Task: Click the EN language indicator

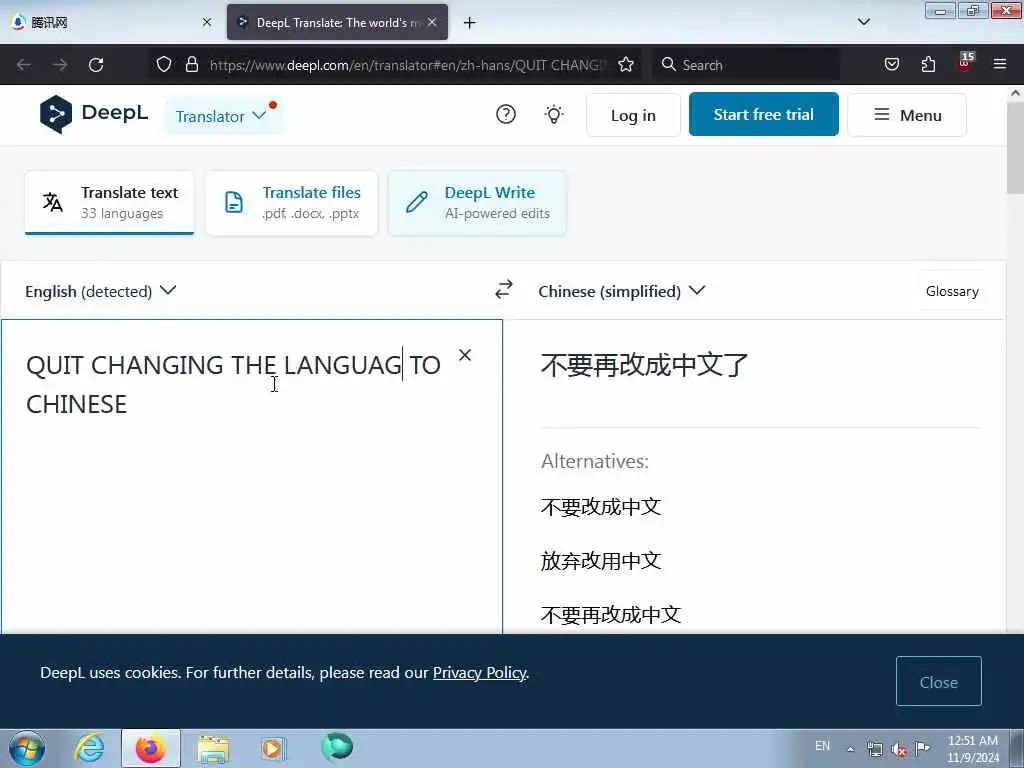Action: click(822, 746)
